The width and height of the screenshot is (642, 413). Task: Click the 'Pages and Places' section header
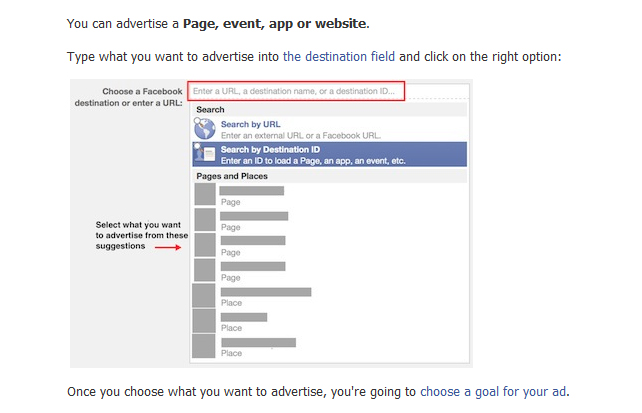232,176
